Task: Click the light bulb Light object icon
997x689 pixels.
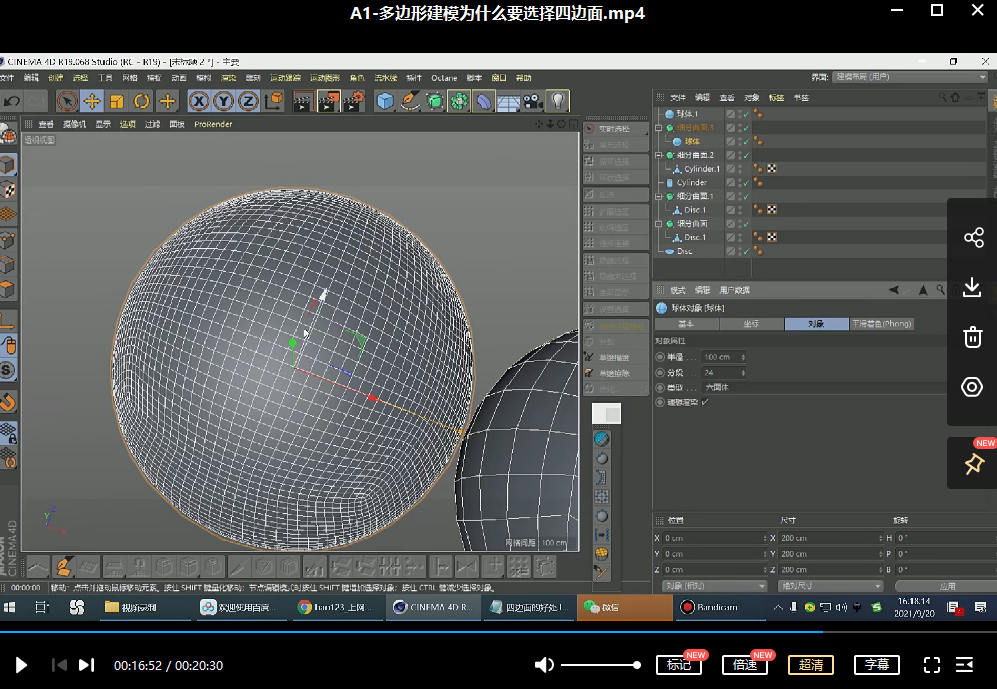Action: [x=557, y=101]
